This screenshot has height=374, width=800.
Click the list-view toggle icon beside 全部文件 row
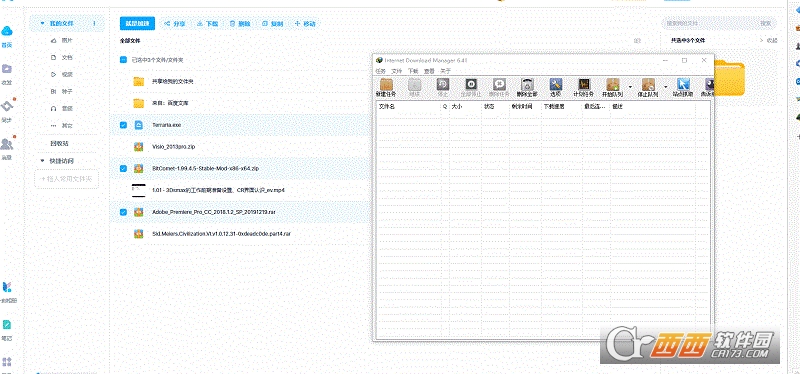637,40
